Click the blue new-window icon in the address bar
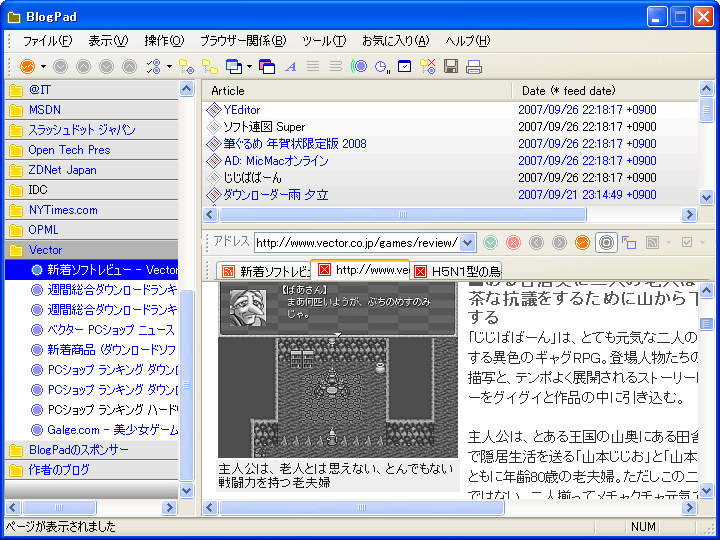The height and width of the screenshot is (540, 720). 629,242
